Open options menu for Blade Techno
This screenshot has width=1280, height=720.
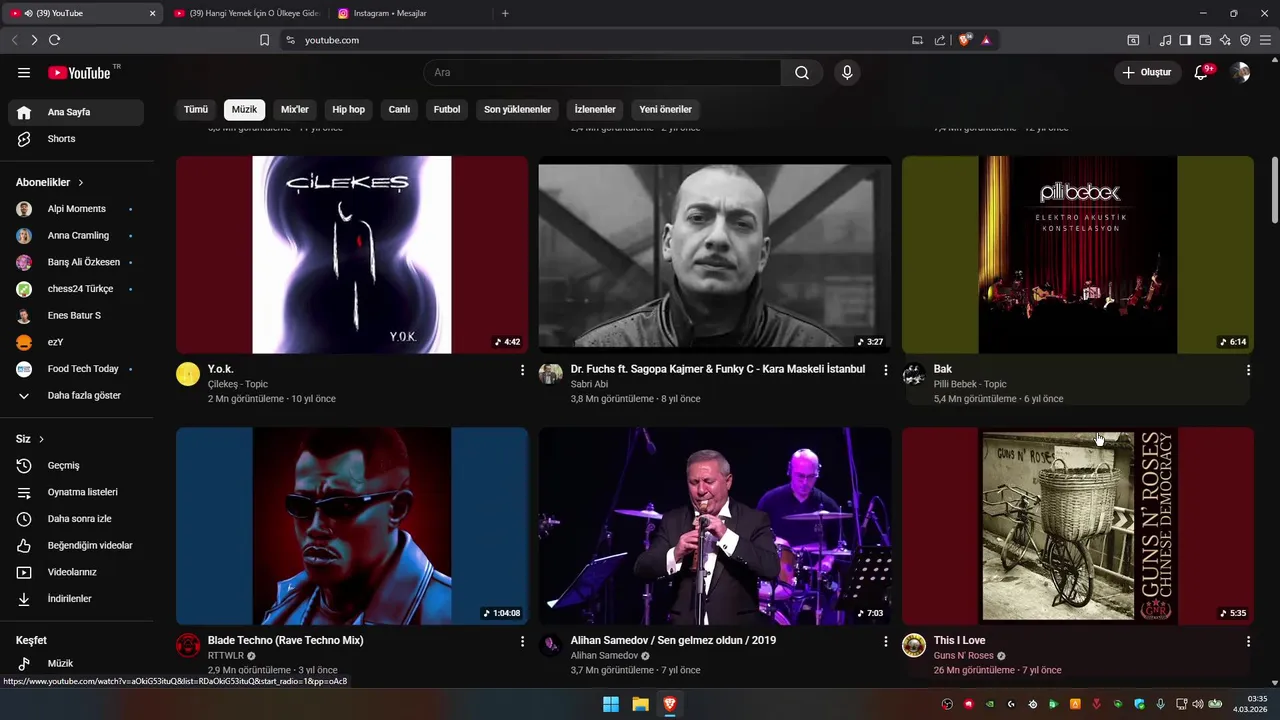click(x=522, y=641)
